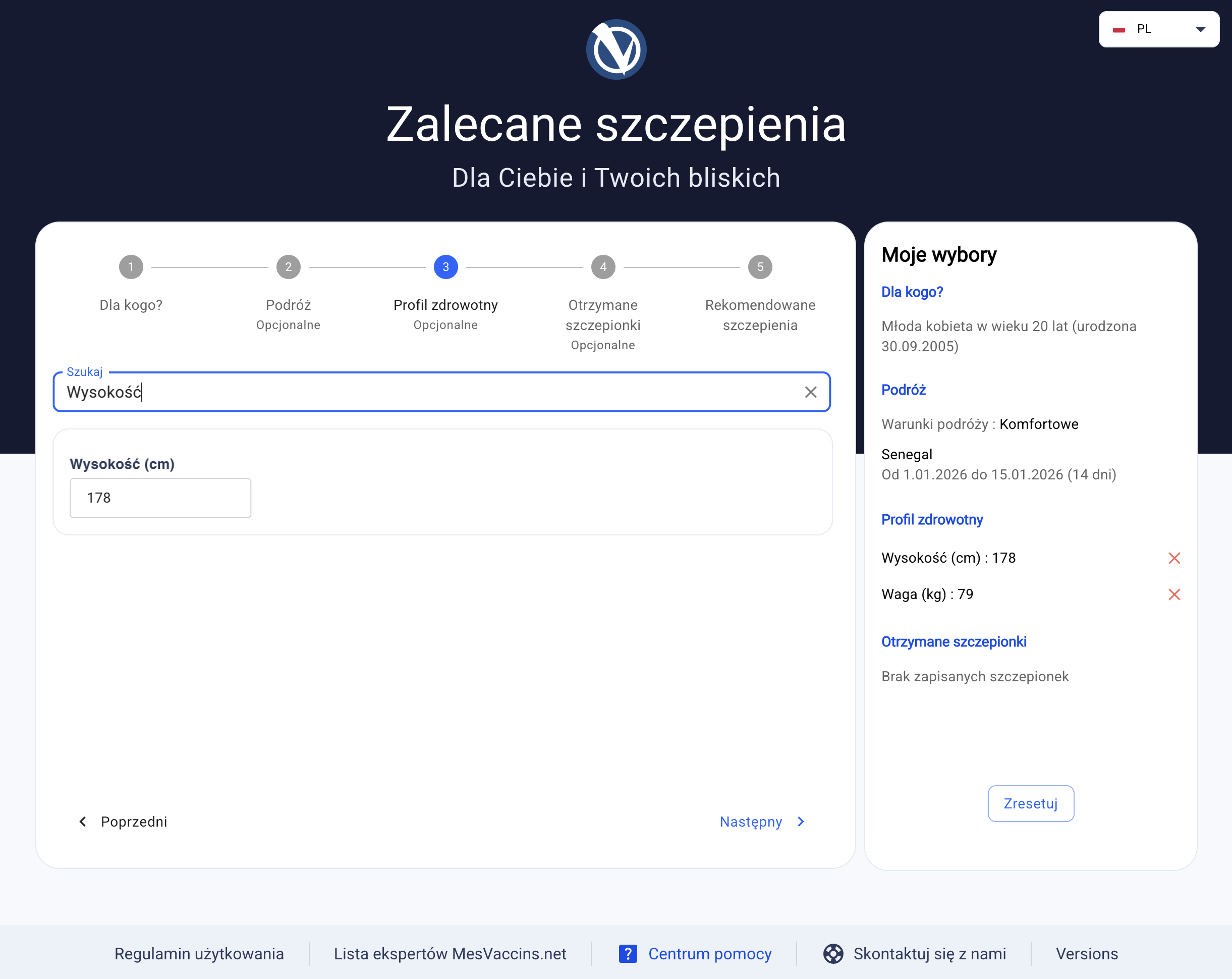The height and width of the screenshot is (979, 1232).
Task: Remove Wysokość (cm) entry with red X
Action: (1173, 558)
